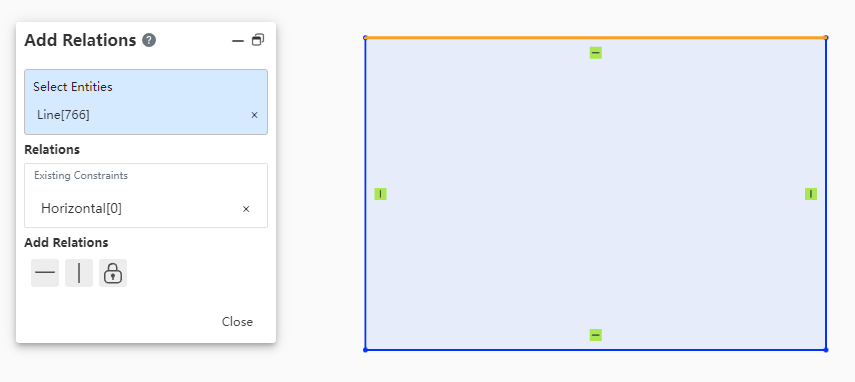Close the Add Relations dialog
This screenshot has height=382, width=855.
tap(237, 322)
